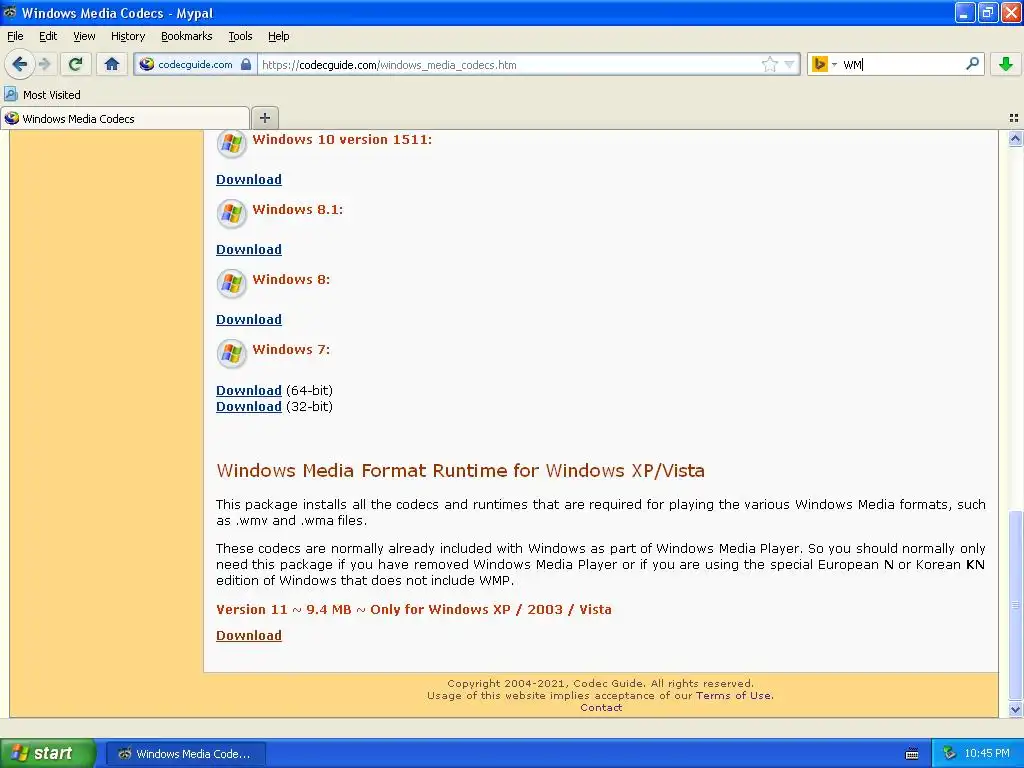Open the View menu
The height and width of the screenshot is (768, 1024).
pyautogui.click(x=84, y=36)
